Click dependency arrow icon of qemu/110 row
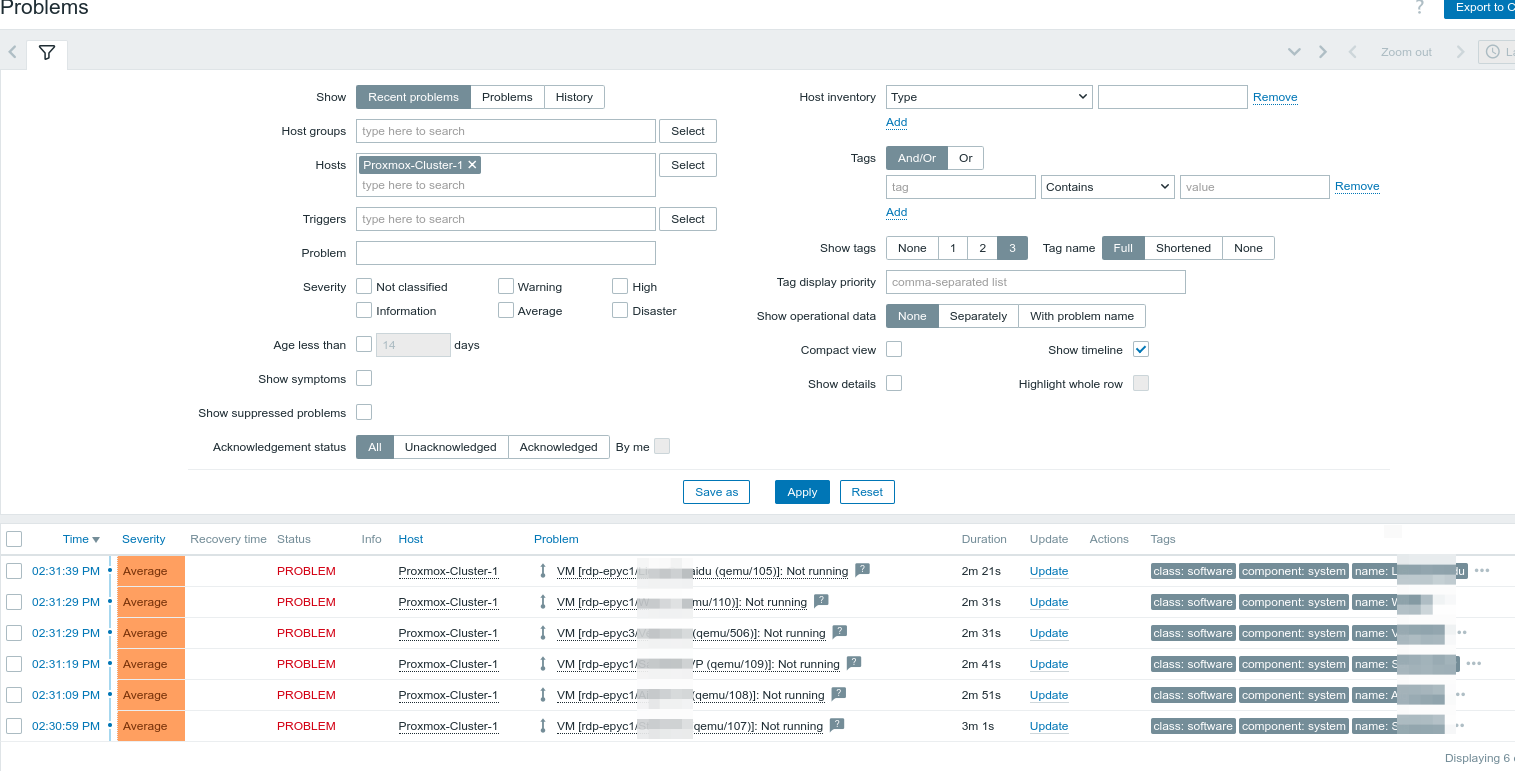 [543, 602]
